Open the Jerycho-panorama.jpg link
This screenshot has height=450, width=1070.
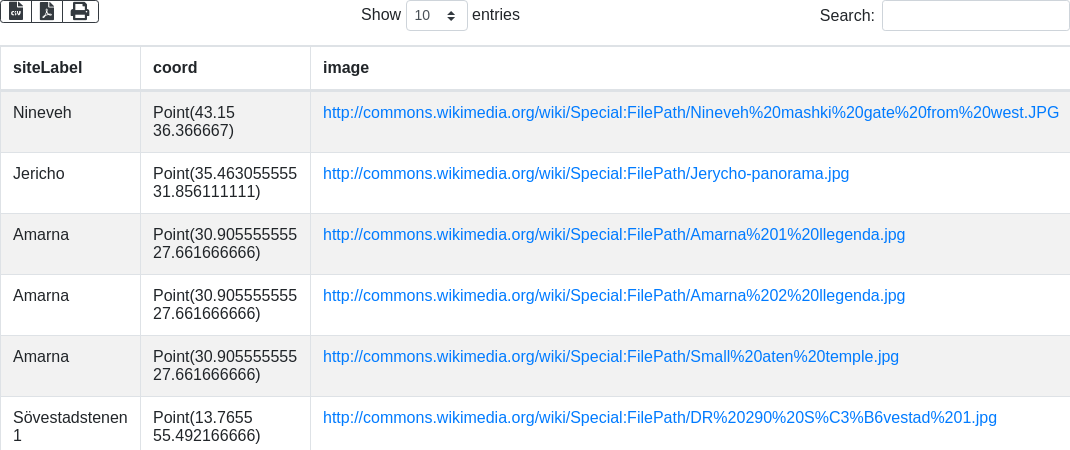(585, 174)
